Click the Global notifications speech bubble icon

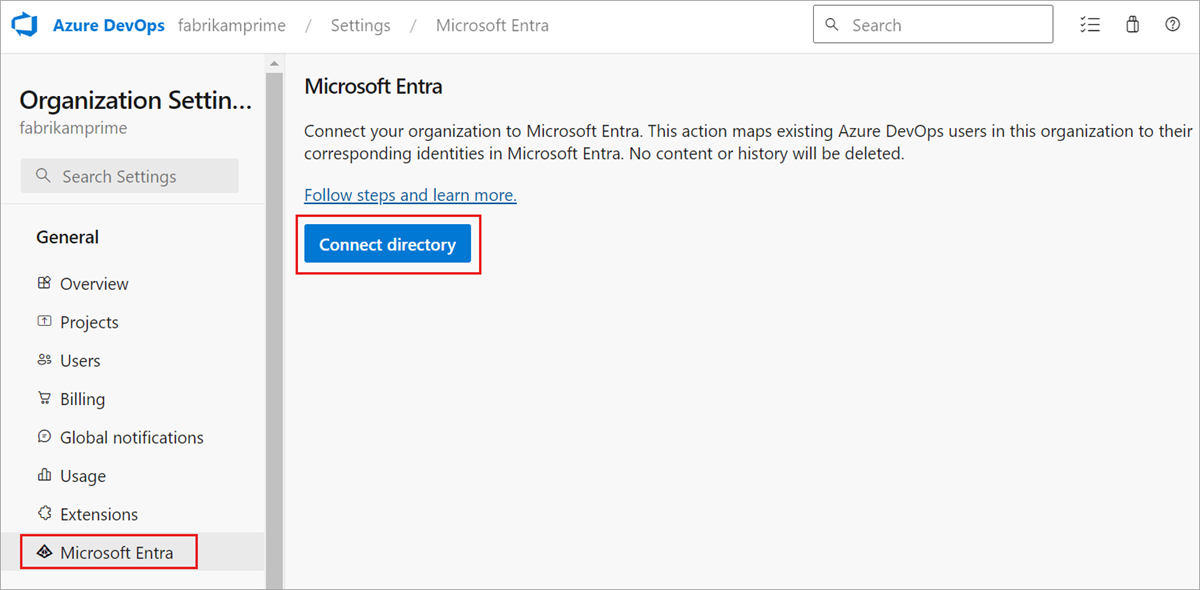pos(44,437)
